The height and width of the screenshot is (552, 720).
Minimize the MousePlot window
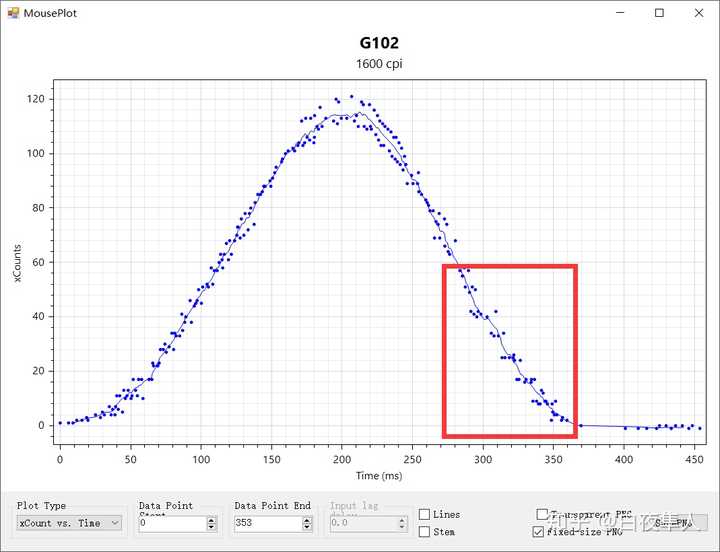click(620, 13)
